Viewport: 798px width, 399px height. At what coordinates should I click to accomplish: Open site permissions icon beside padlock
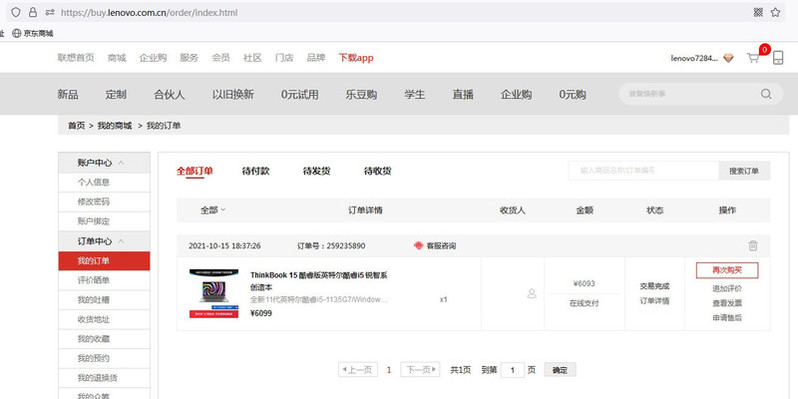tap(50, 13)
